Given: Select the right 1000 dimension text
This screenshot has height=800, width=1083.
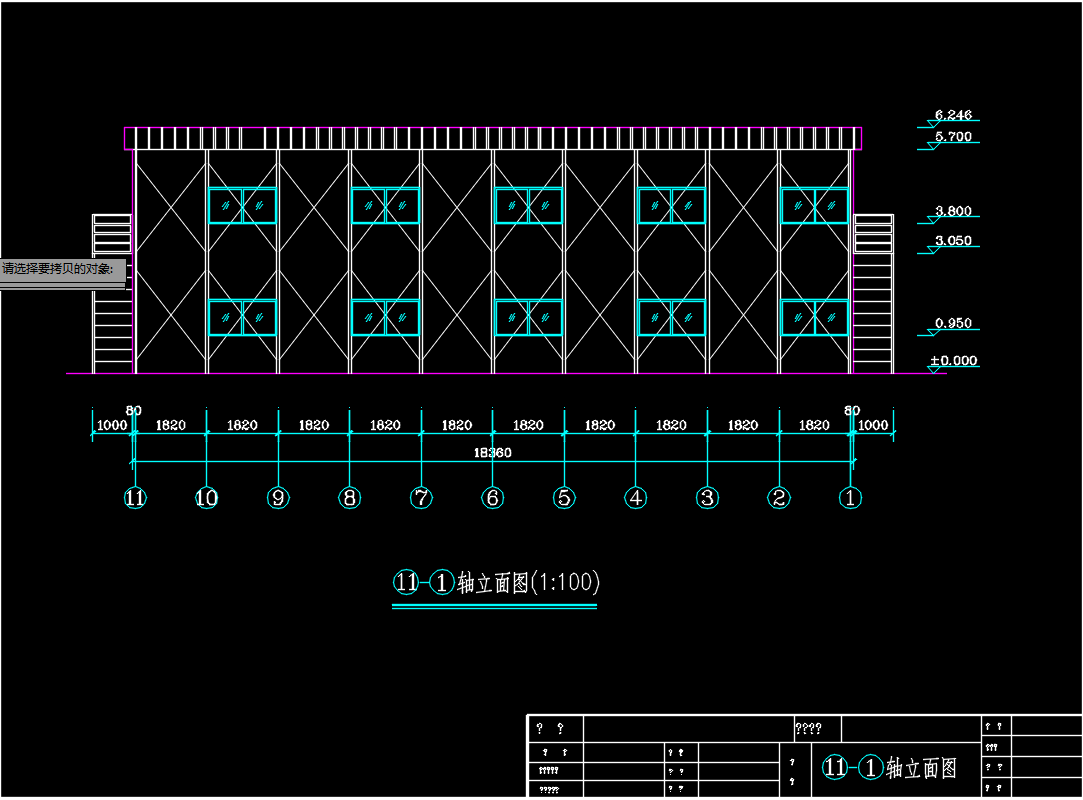Looking at the screenshot, I should (873, 425).
